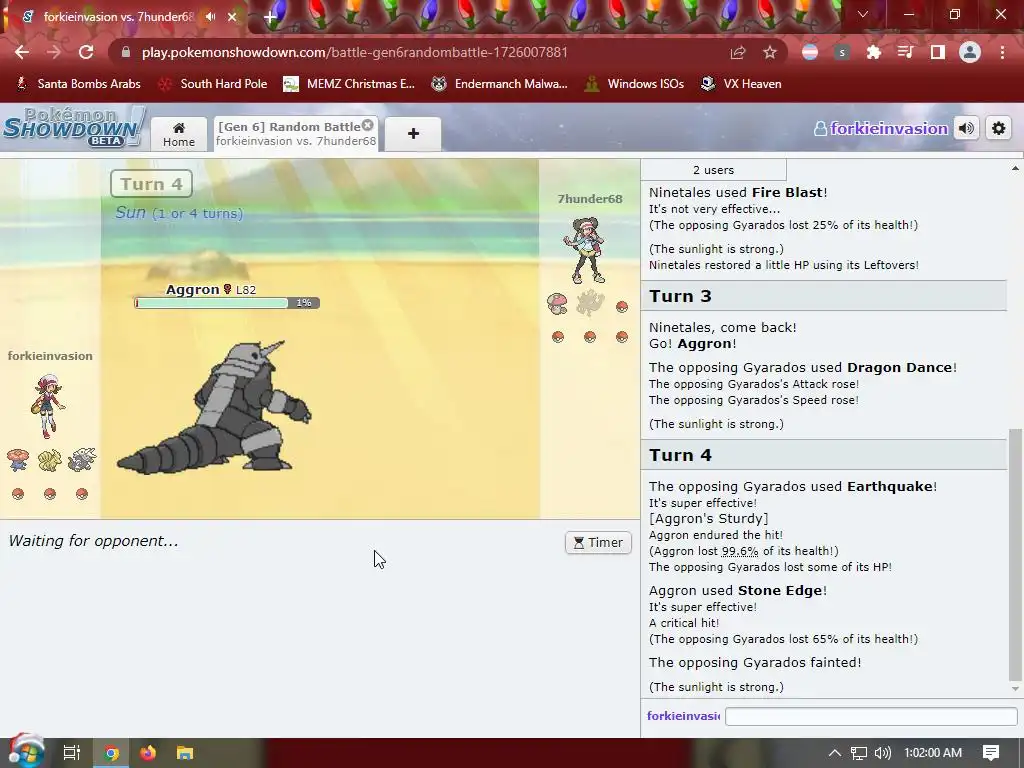Open the Chrome profile avatar menu

[970, 52]
